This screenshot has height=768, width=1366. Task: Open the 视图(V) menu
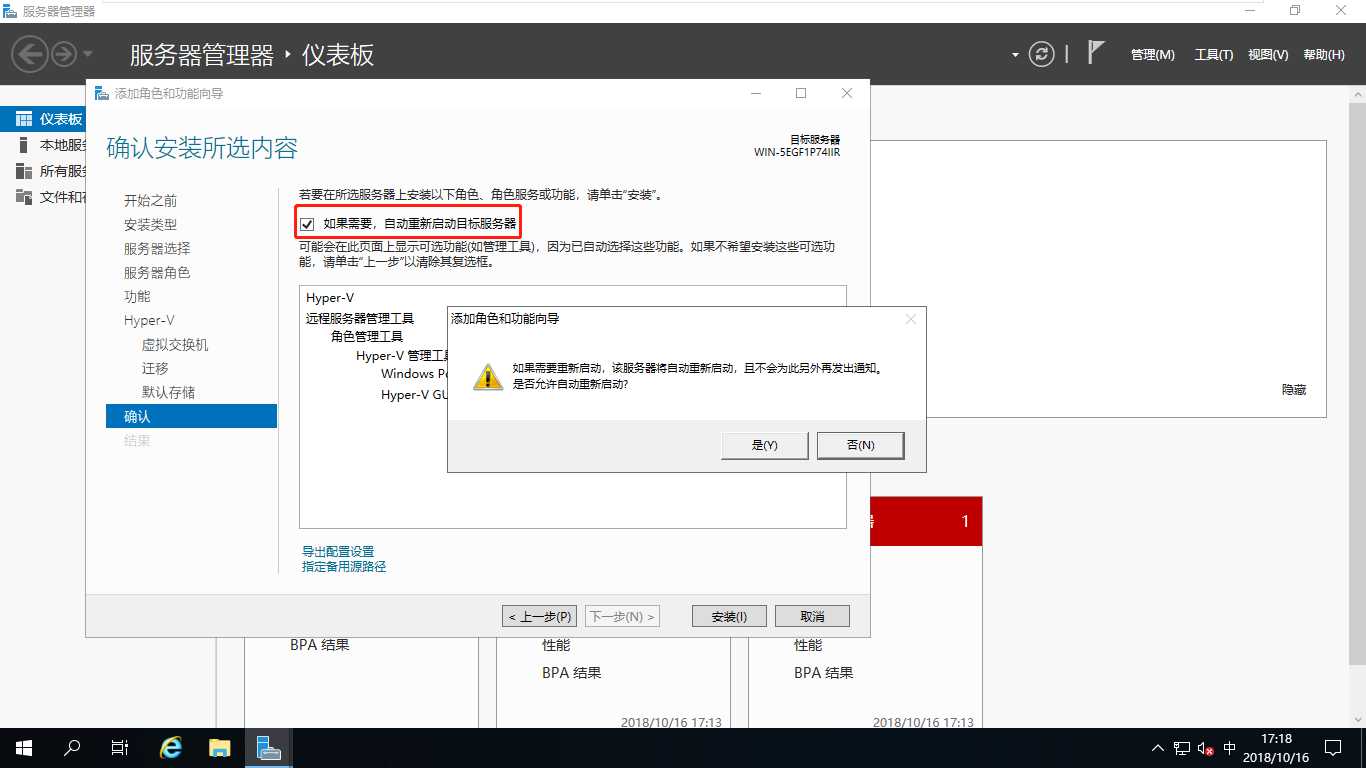1268,55
